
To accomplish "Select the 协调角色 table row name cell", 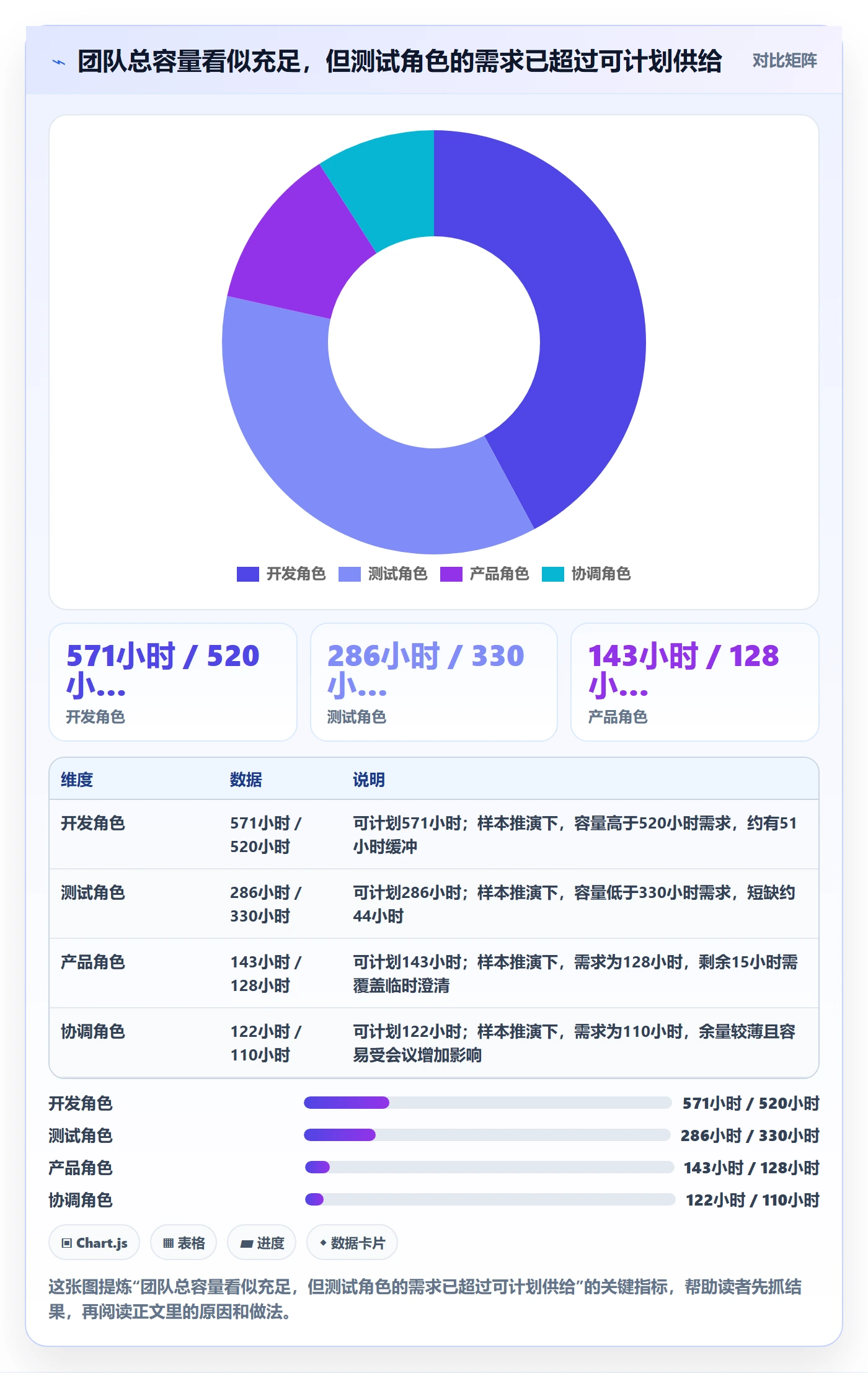I will point(93,1031).
